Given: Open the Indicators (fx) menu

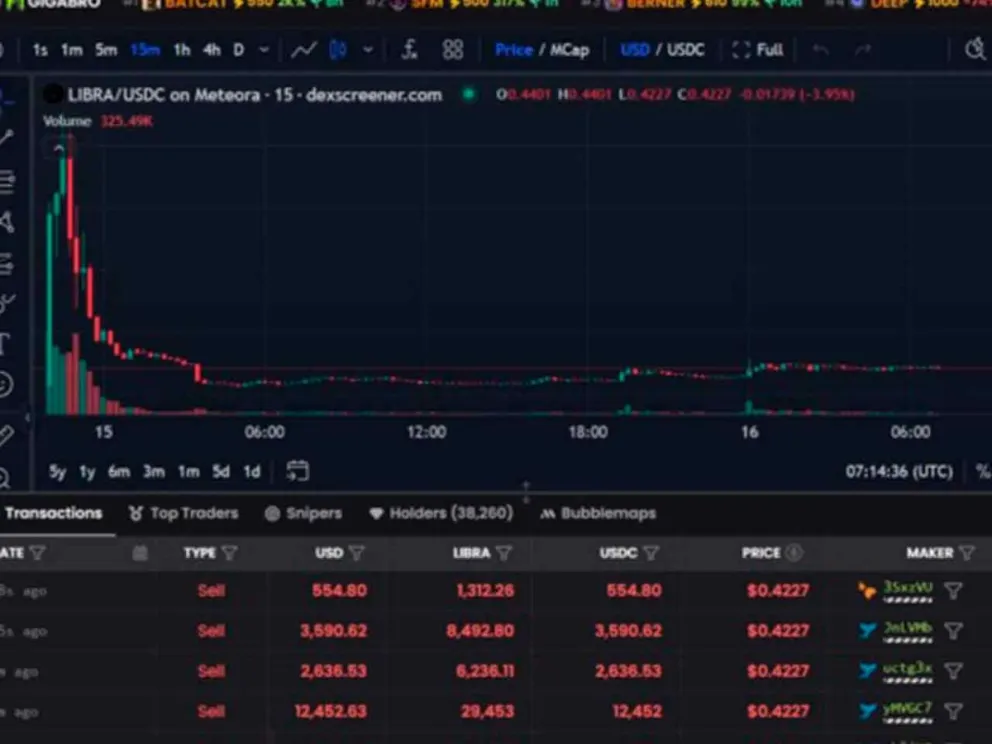Looking at the screenshot, I should 409,50.
